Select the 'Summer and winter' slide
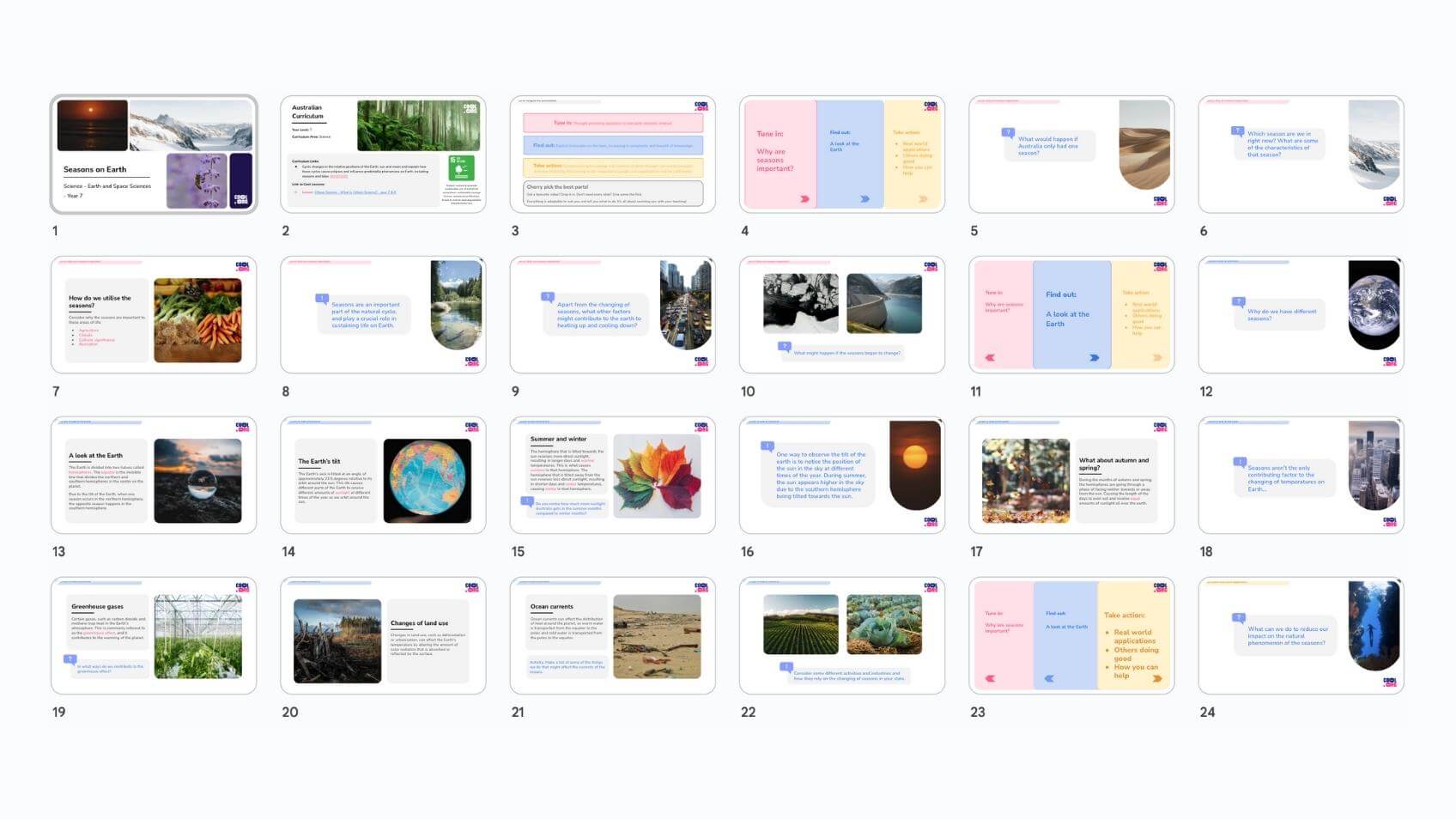 pyautogui.click(x=612, y=476)
